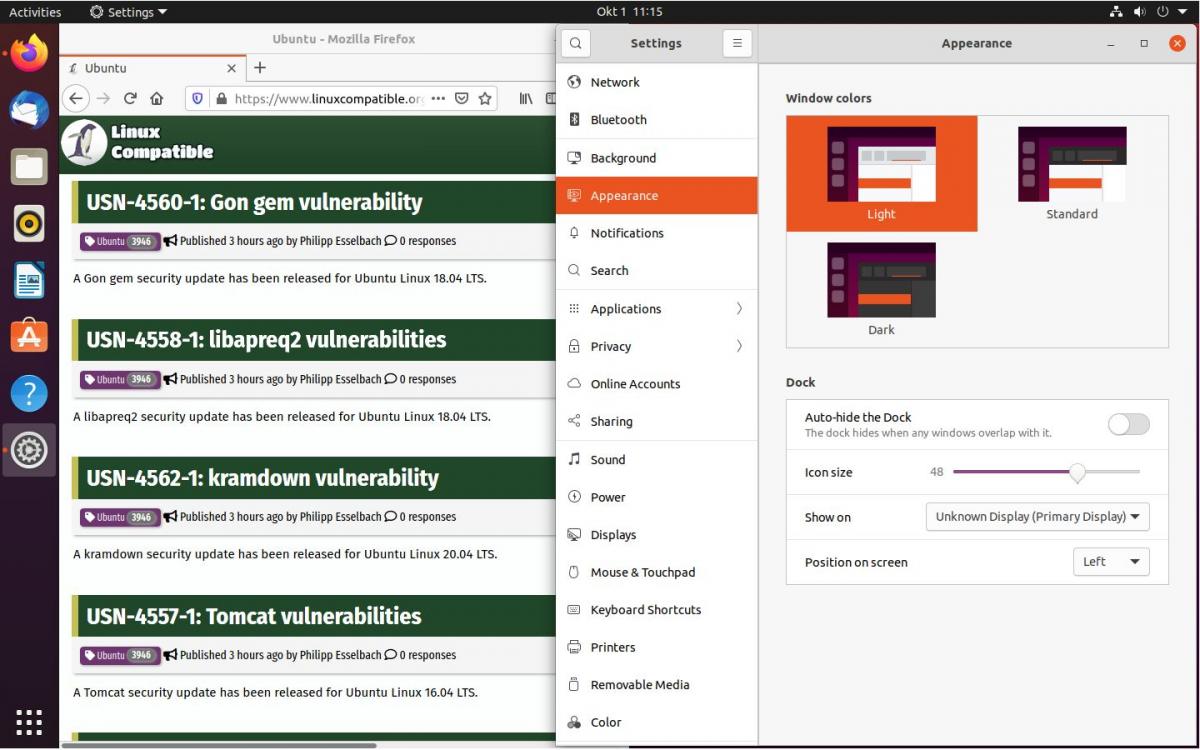Select the Standard window color theme
Screen dimensions: 1200x750
(1071, 173)
